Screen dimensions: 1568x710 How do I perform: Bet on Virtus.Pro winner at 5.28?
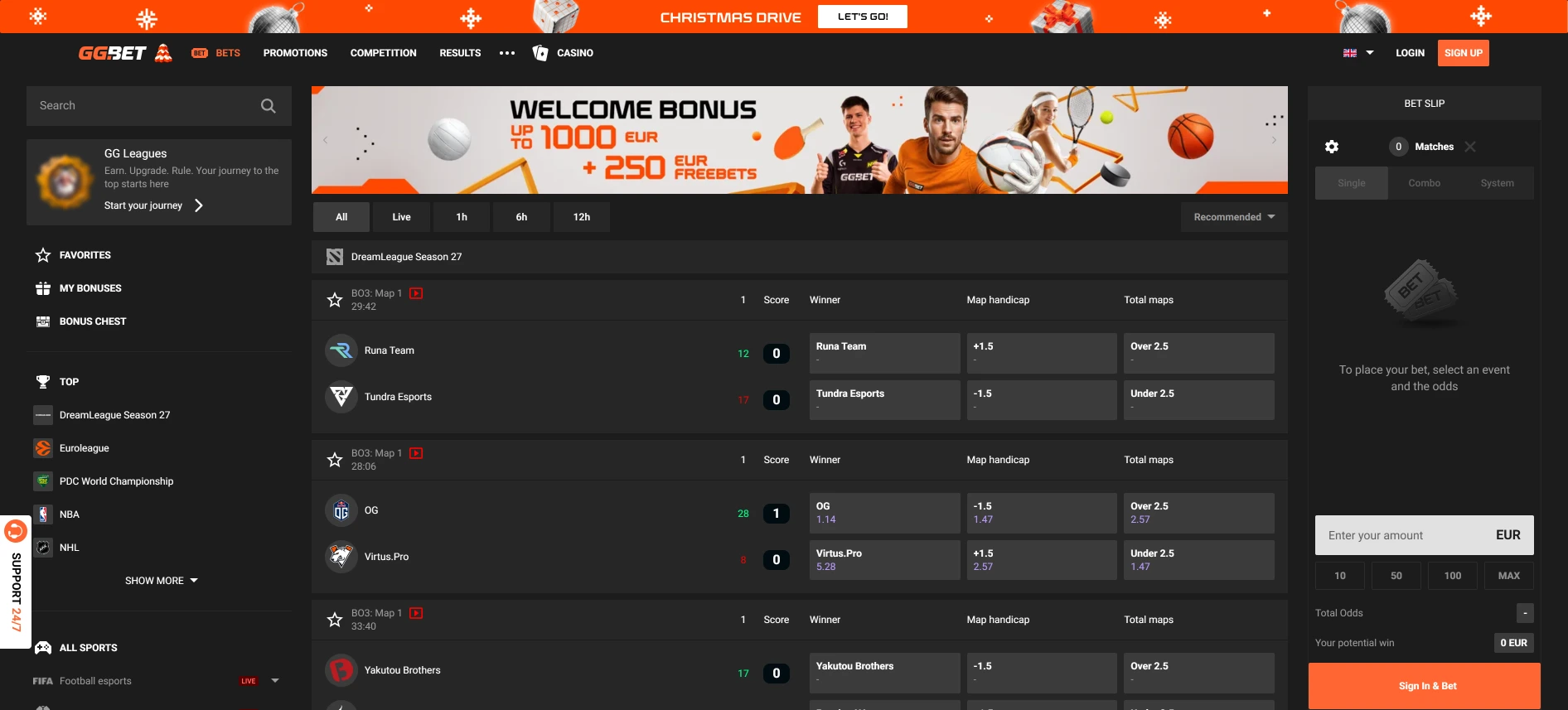click(x=884, y=560)
